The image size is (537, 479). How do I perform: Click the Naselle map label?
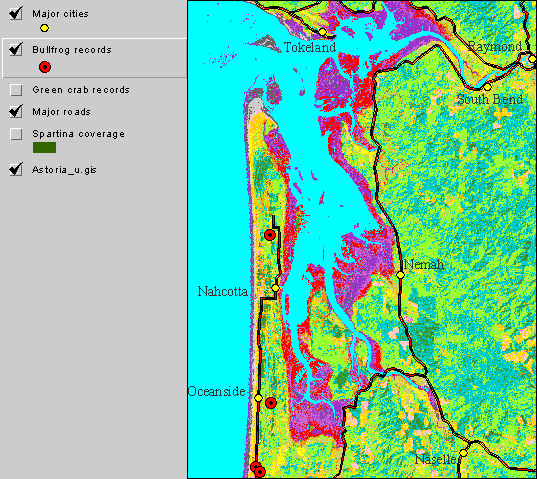point(435,459)
